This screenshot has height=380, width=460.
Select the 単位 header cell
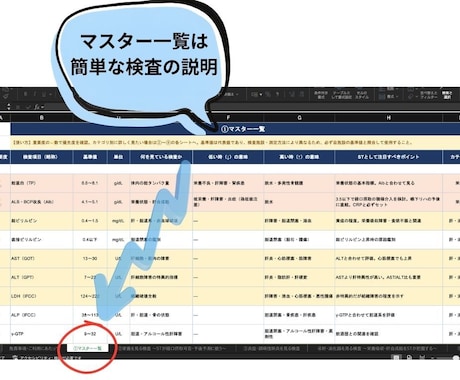point(118,157)
